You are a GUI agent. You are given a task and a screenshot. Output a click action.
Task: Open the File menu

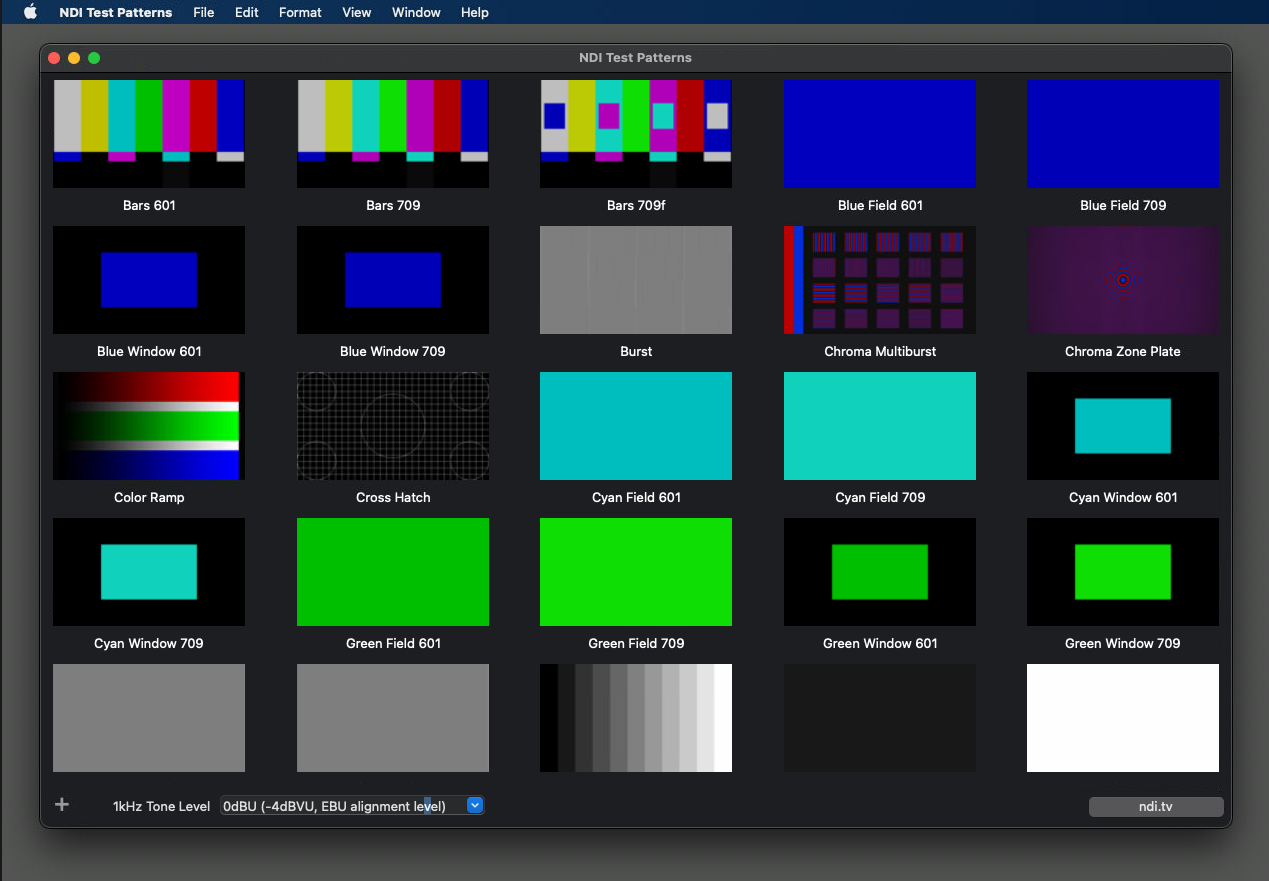click(203, 12)
